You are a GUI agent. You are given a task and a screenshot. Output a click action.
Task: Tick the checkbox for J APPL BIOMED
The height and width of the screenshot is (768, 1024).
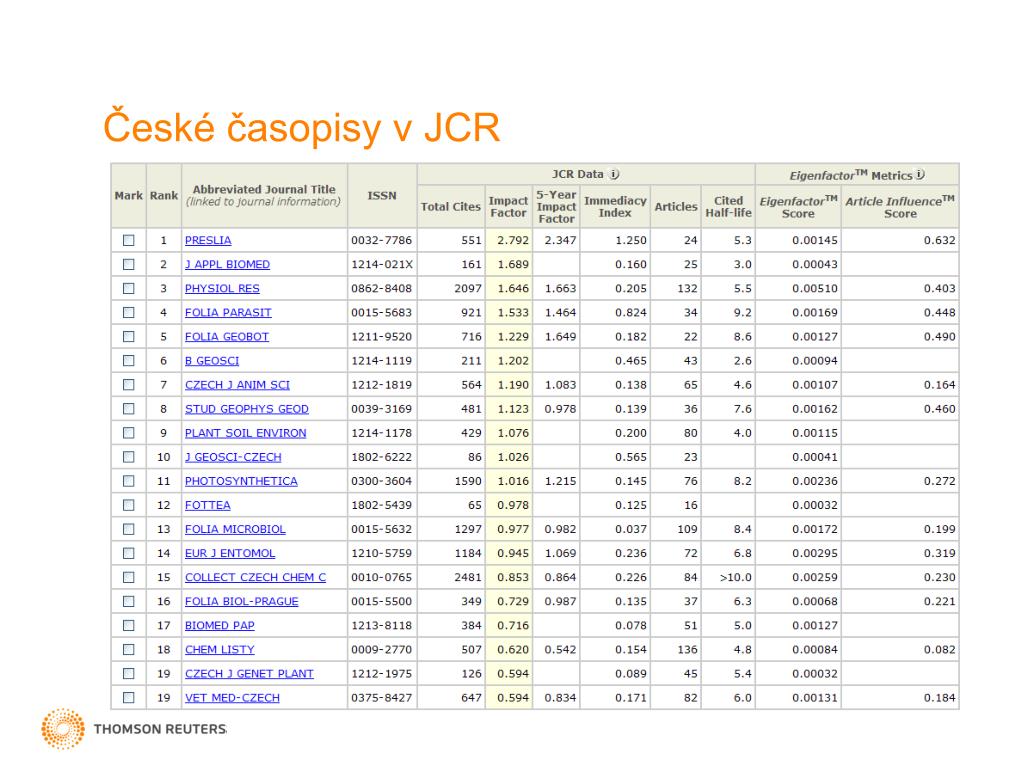pyautogui.click(x=129, y=264)
